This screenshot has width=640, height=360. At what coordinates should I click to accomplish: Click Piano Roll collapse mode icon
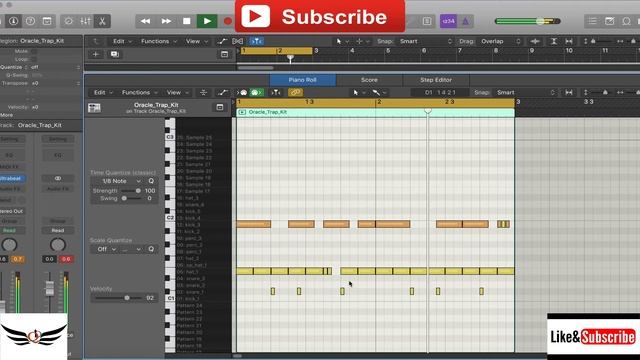(203, 93)
